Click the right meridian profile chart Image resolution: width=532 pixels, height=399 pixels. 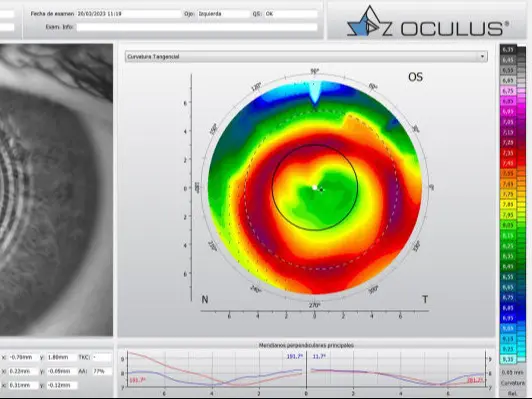click(396, 369)
